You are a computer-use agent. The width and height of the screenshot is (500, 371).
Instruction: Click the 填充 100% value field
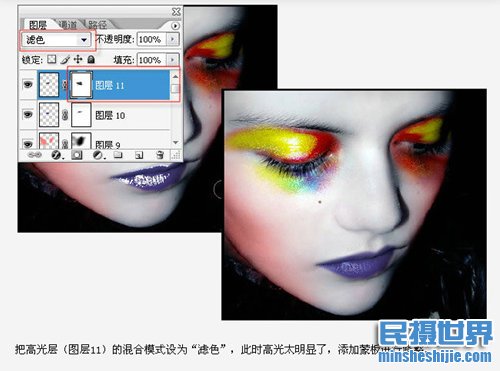152,60
